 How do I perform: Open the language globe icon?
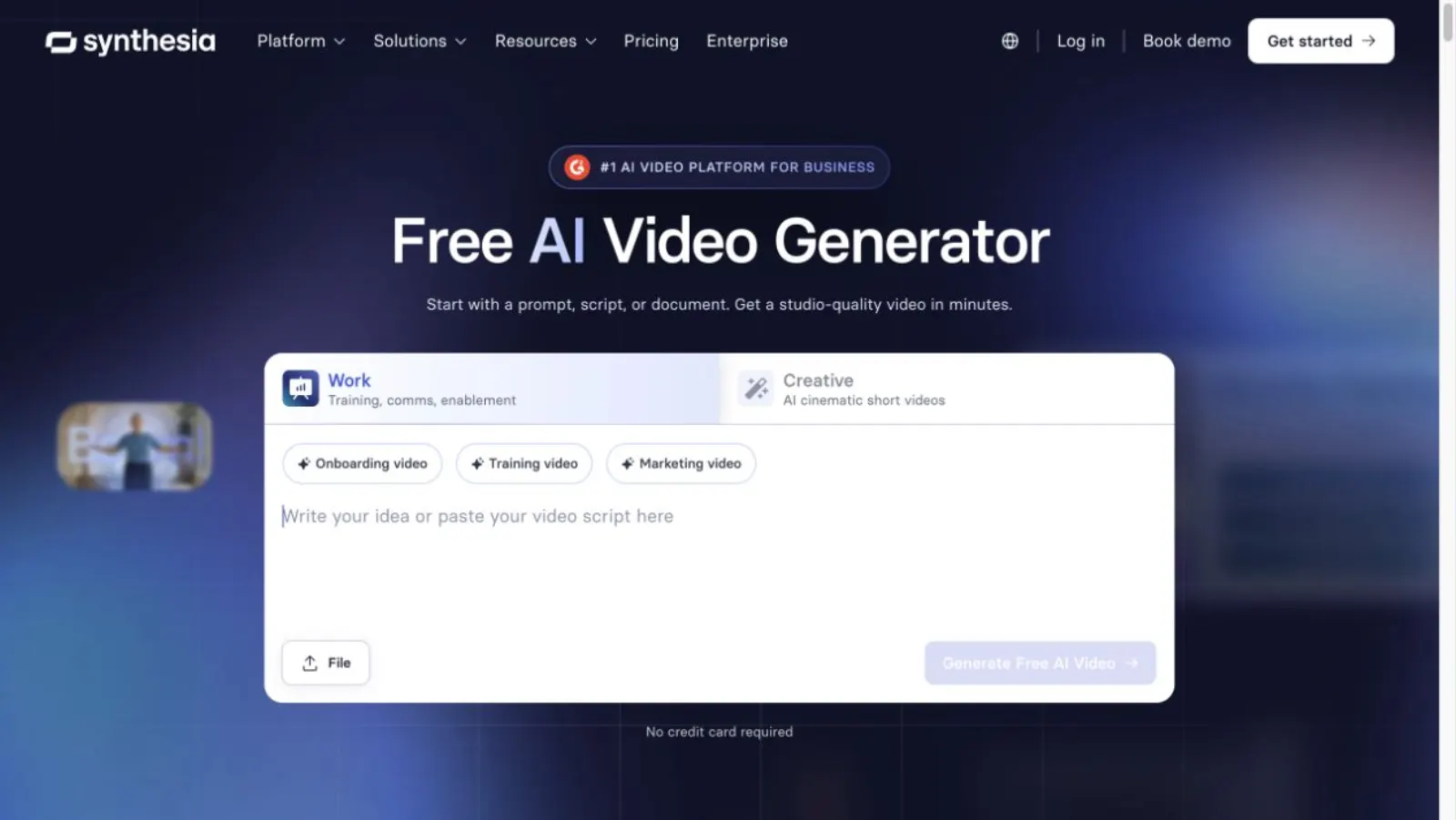1010,41
